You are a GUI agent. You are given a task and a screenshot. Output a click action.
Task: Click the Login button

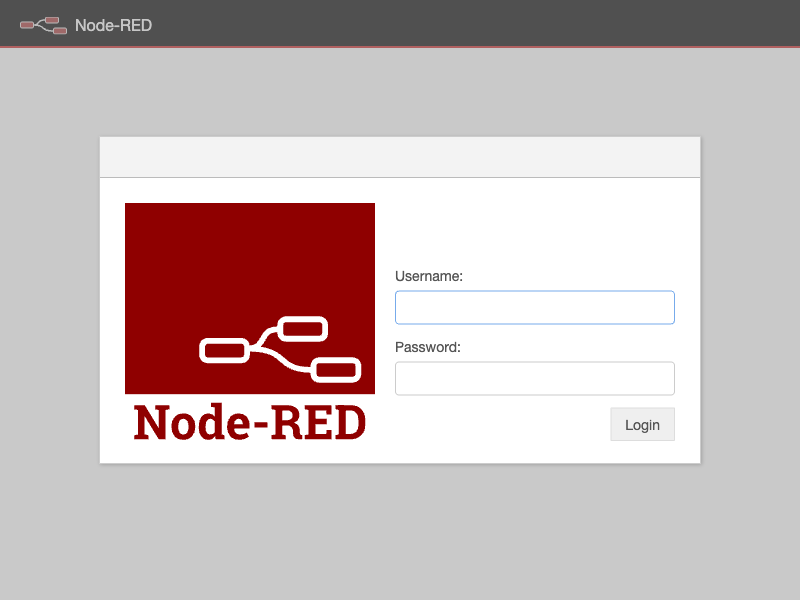coord(642,424)
